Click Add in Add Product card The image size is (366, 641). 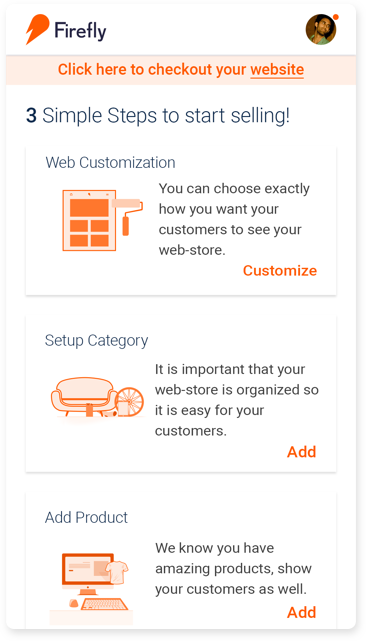pyautogui.click(x=302, y=612)
